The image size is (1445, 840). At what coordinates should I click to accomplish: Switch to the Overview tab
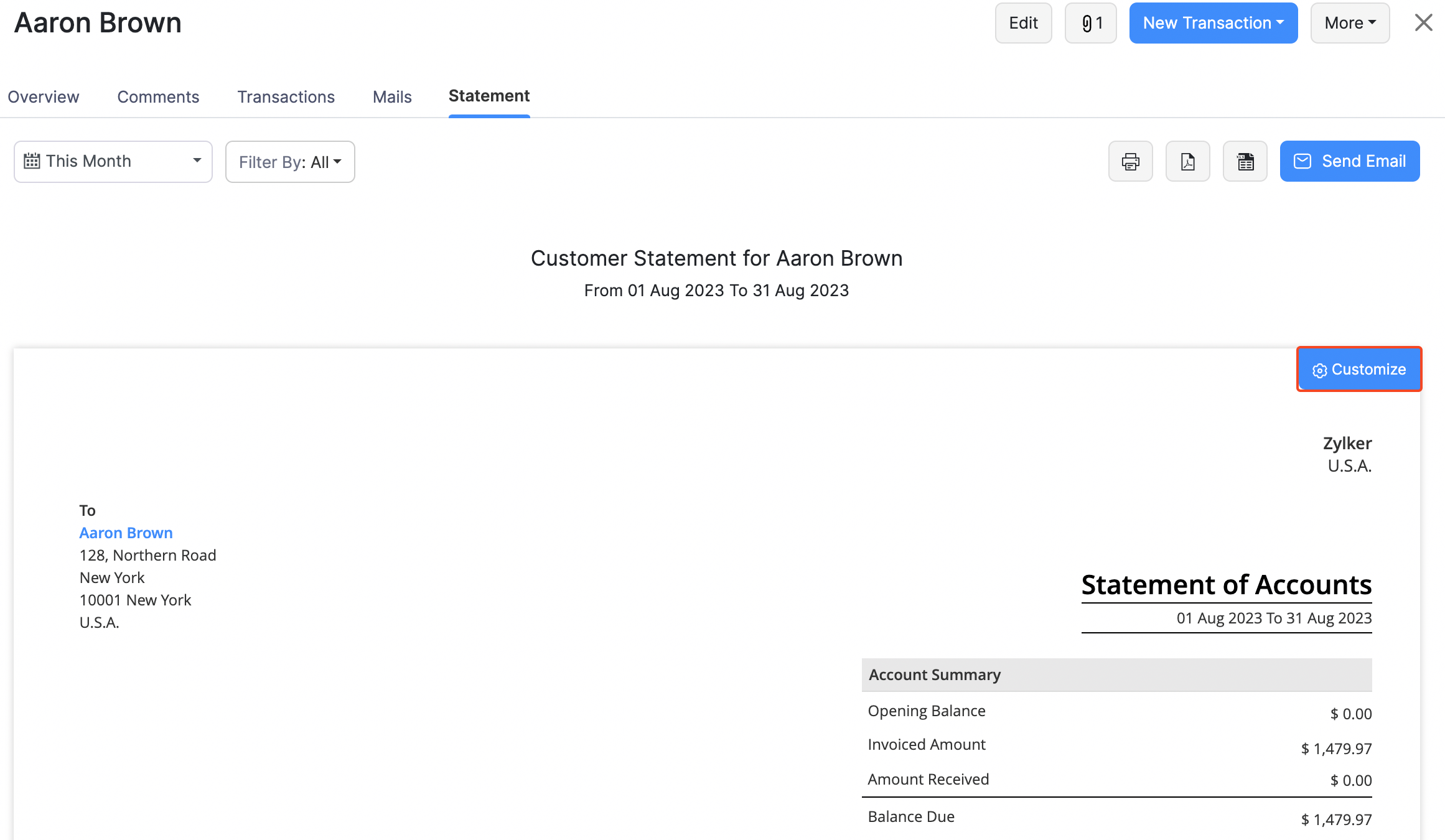43,96
